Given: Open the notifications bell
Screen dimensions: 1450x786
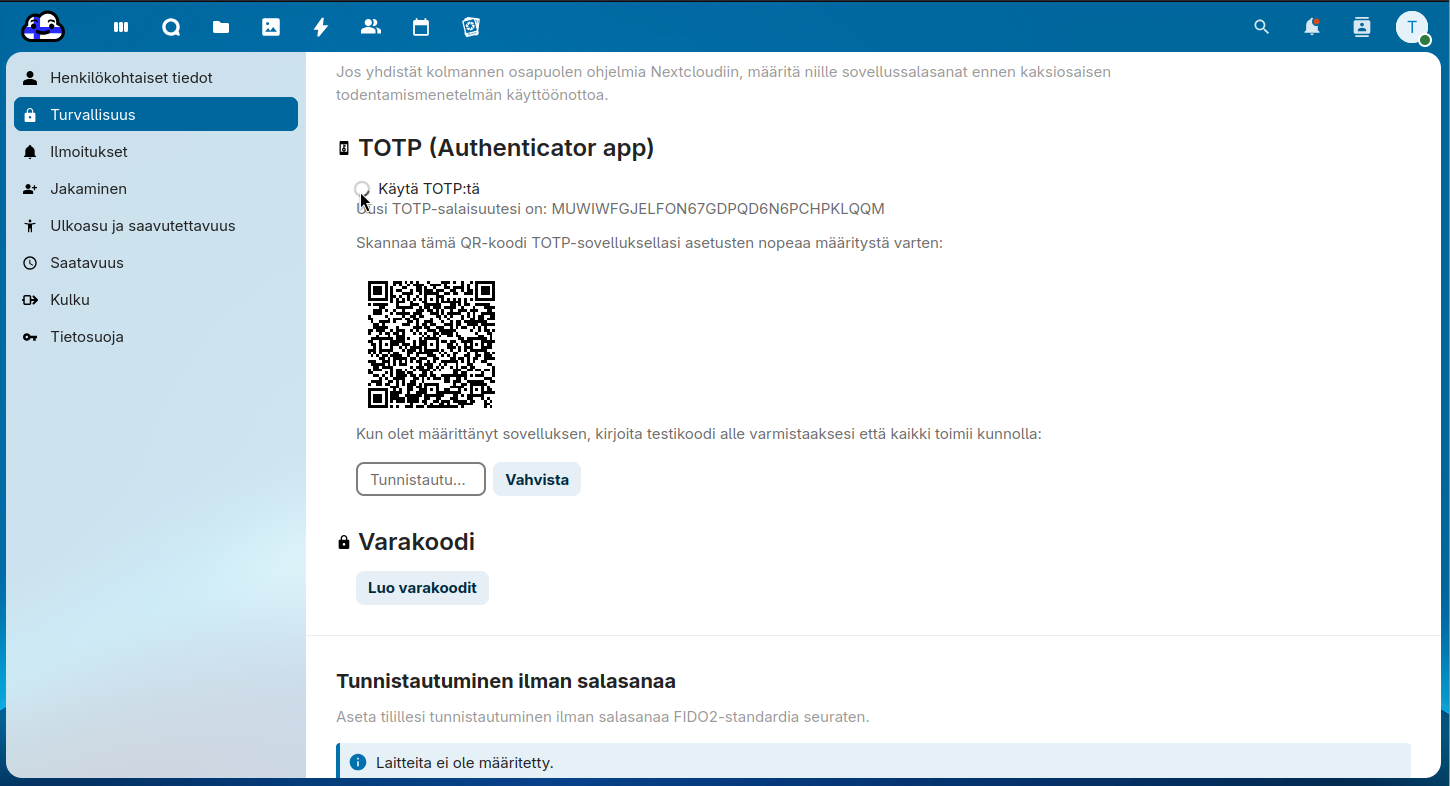Looking at the screenshot, I should tap(1312, 27).
